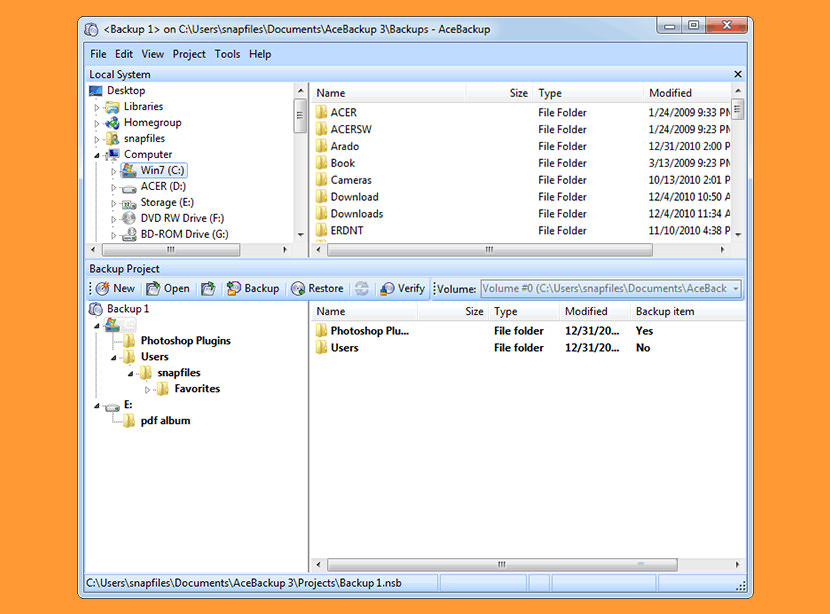Click the Restore toolbar icon

pyautogui.click(x=297, y=289)
